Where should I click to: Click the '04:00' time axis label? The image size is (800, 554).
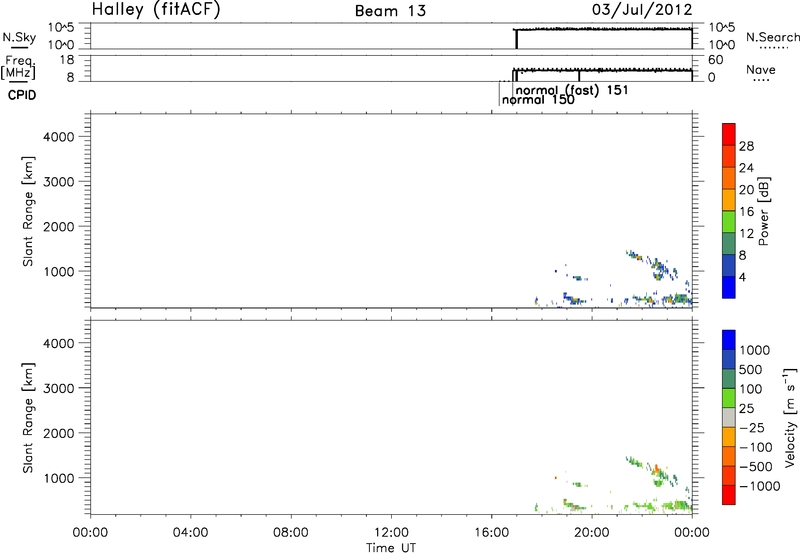pos(190,533)
